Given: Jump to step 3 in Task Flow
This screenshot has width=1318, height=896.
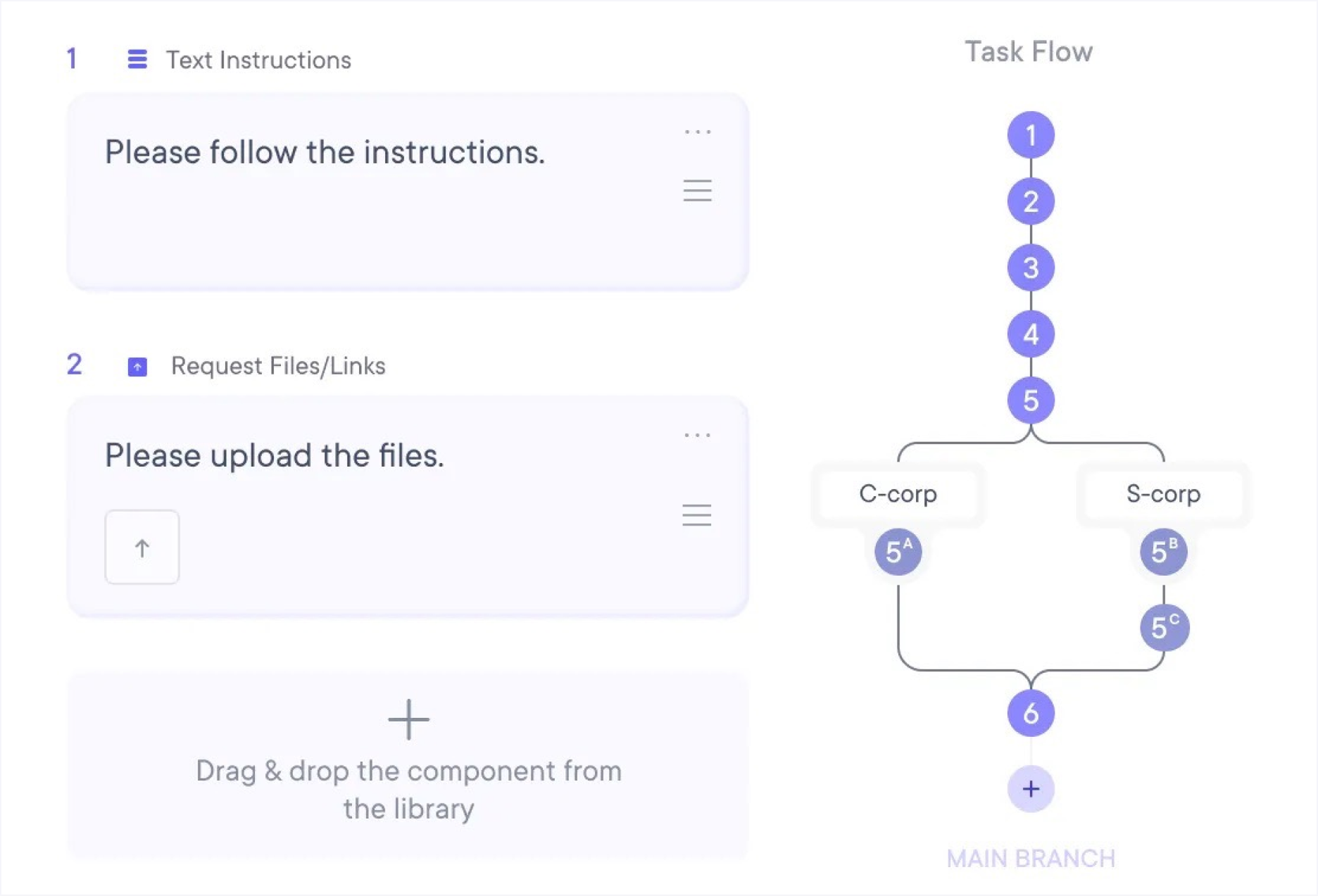Looking at the screenshot, I should (x=1031, y=268).
